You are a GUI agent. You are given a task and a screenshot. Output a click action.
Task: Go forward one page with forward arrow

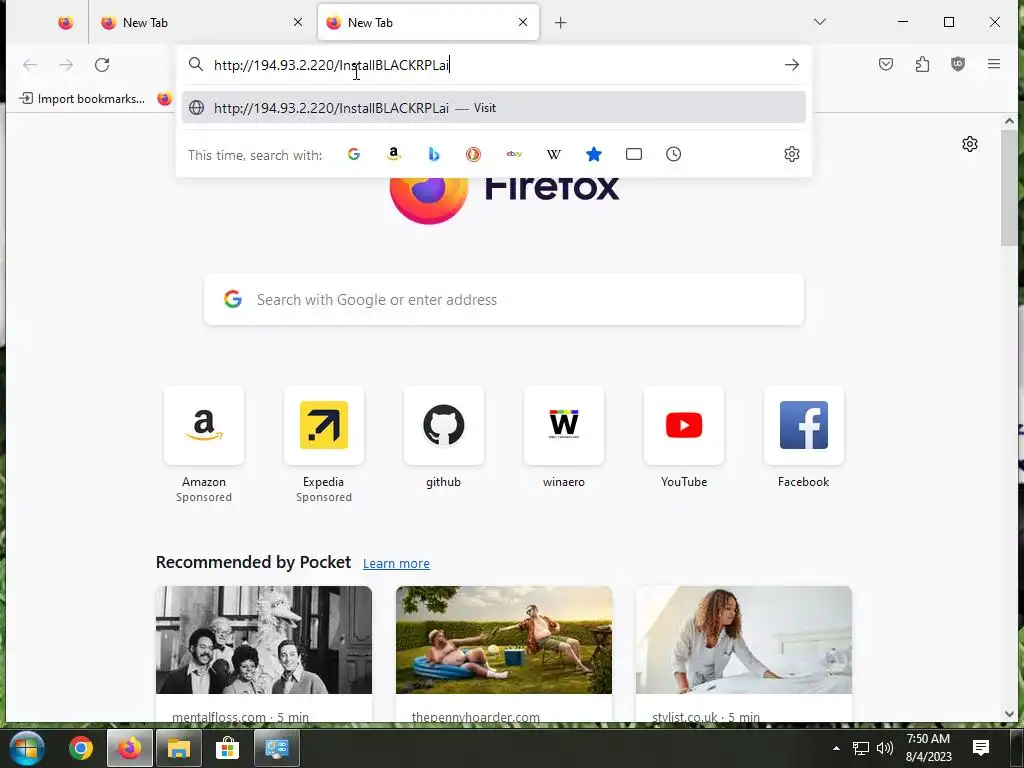66,65
